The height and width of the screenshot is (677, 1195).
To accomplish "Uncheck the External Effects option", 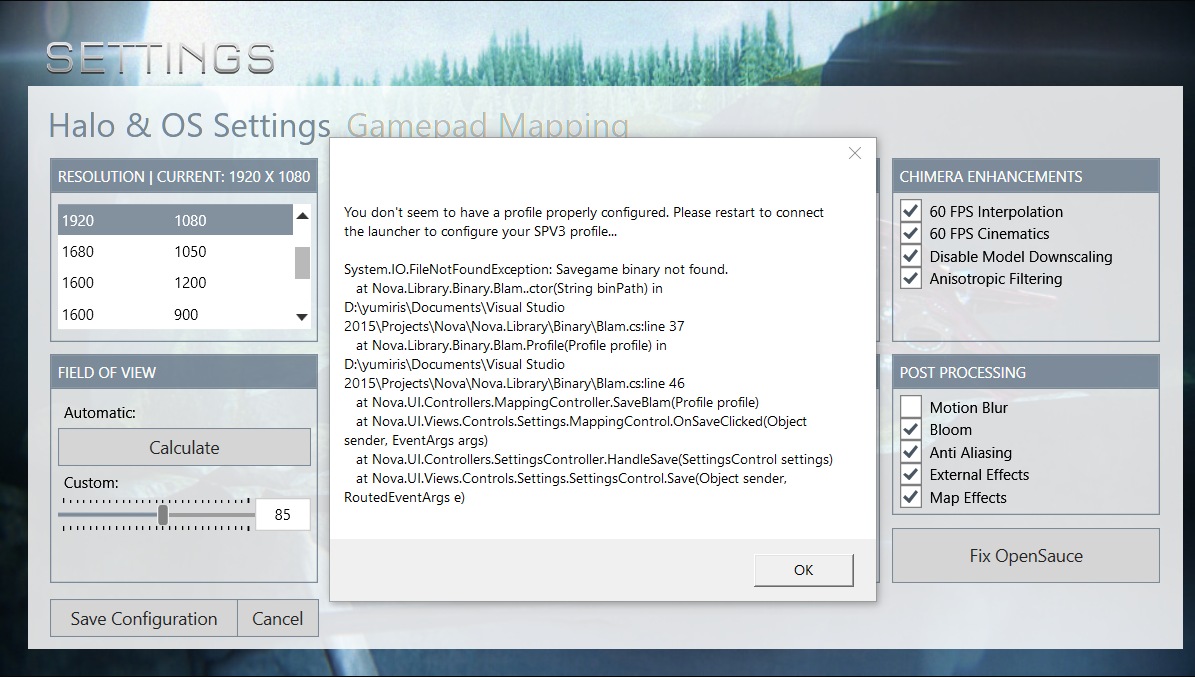I will click(x=911, y=474).
